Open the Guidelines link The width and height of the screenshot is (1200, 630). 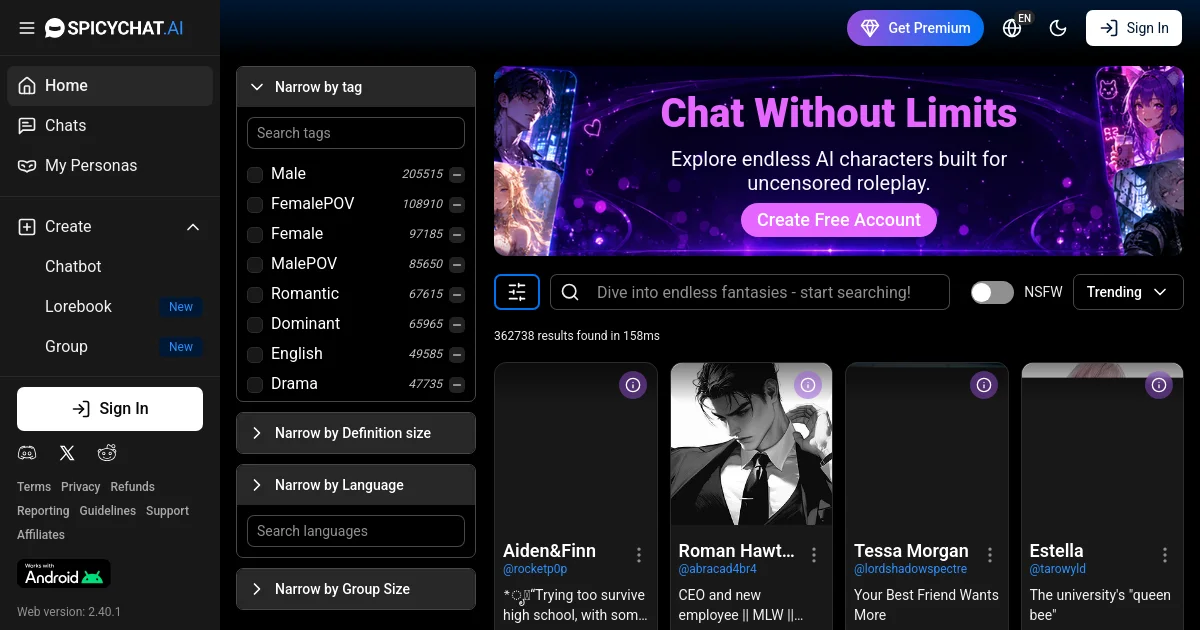[108, 511]
